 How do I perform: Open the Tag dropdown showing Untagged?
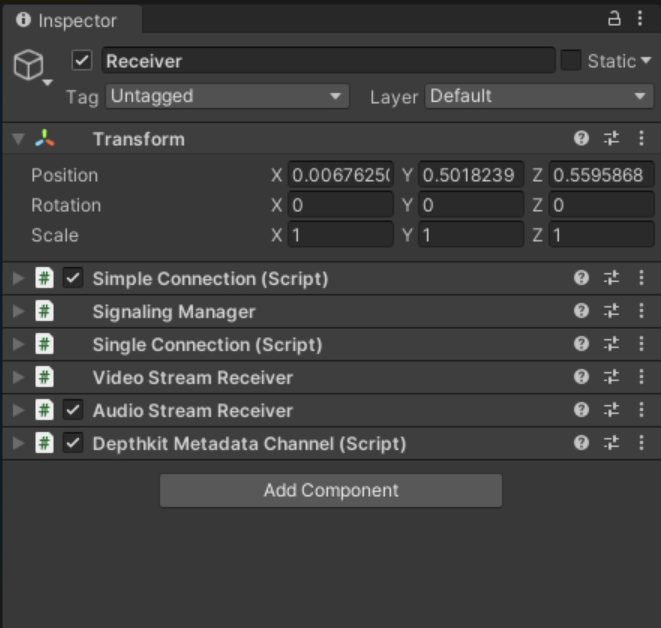pyautogui.click(x=227, y=96)
